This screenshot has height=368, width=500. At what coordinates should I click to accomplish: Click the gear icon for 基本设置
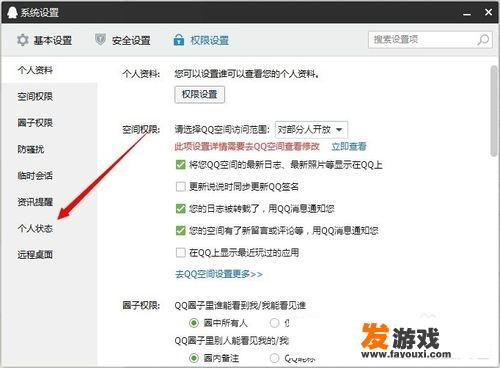[x=23, y=40]
